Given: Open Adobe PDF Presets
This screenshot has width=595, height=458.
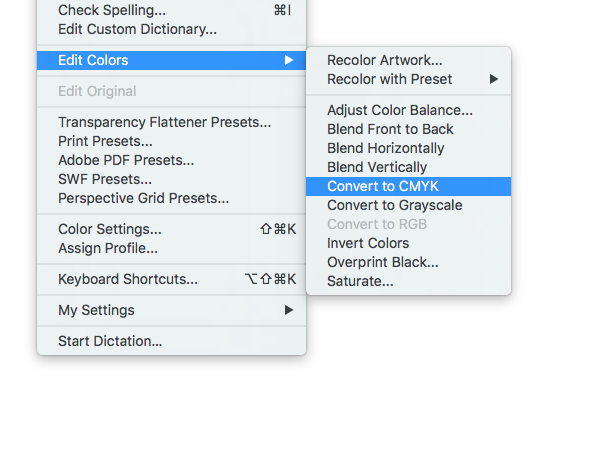Looking at the screenshot, I should [172, 160].
